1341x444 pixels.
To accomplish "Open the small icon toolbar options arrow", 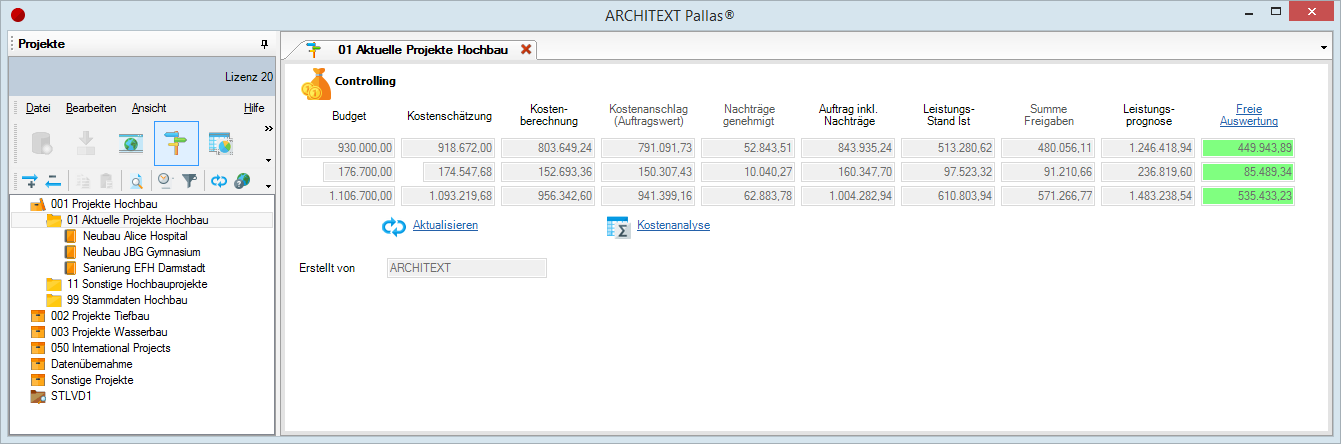I will pyautogui.click(x=268, y=186).
